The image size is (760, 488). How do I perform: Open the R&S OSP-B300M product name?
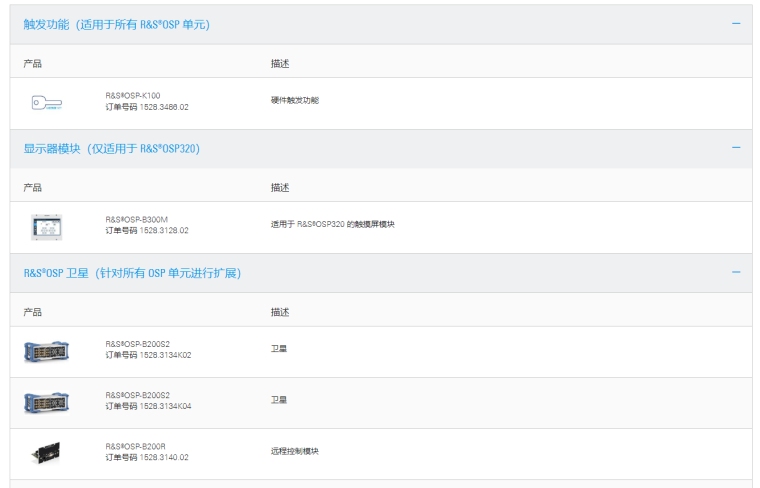[137, 219]
